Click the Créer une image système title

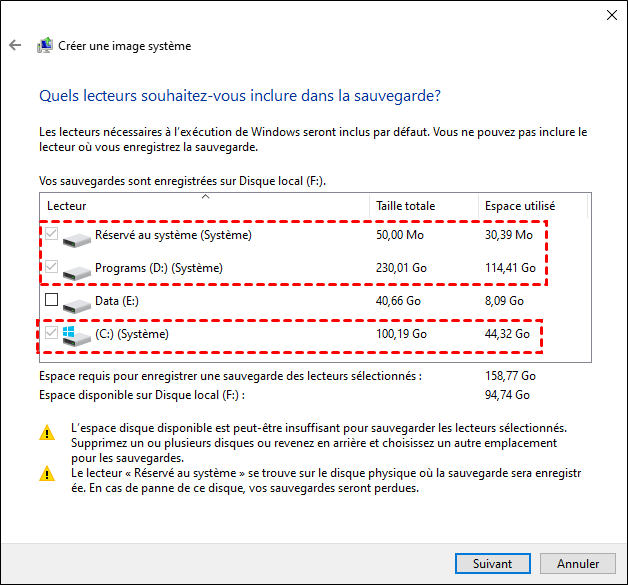click(125, 46)
